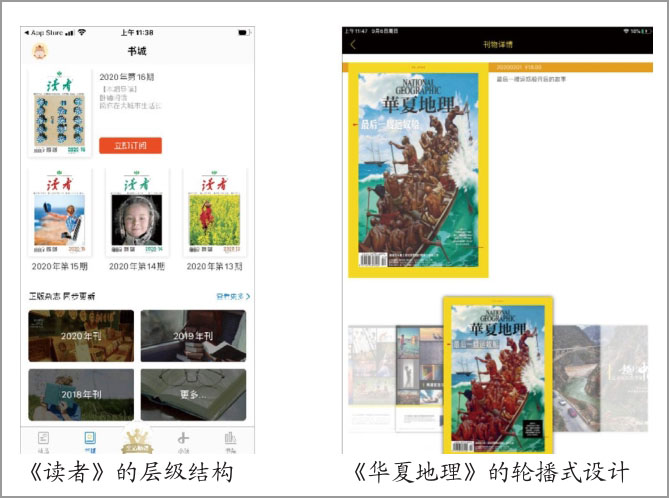The image size is (669, 498).
Task: Tap the orange 立即订阅 subscribe button
Action: click(x=131, y=146)
